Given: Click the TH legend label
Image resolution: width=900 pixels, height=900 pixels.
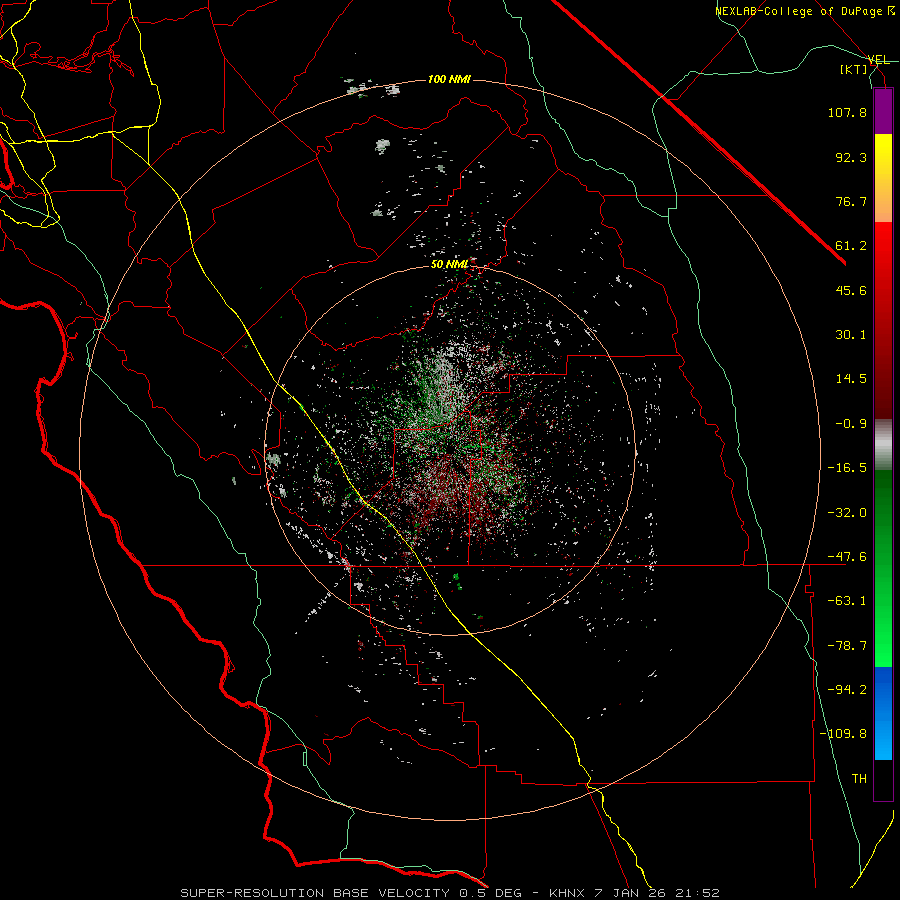Looking at the screenshot, I should click(859, 779).
